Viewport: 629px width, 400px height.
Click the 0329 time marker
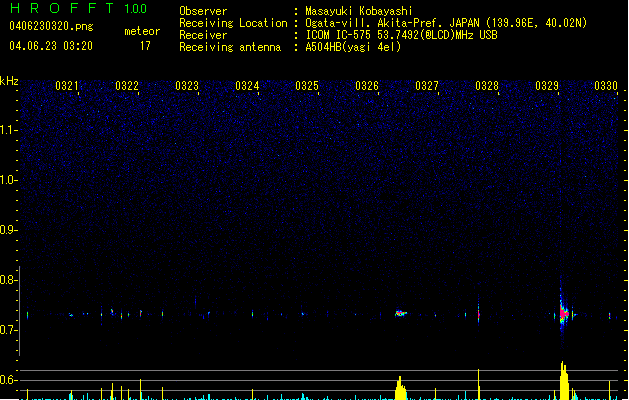(547, 86)
